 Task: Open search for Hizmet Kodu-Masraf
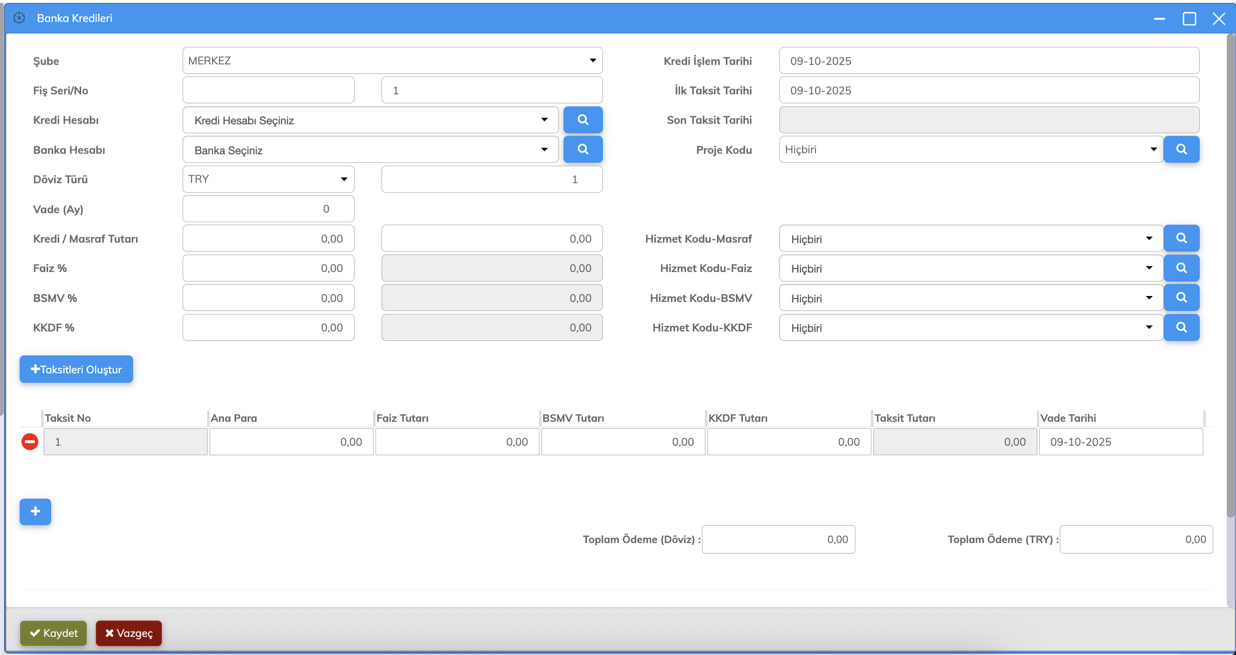(x=1181, y=239)
